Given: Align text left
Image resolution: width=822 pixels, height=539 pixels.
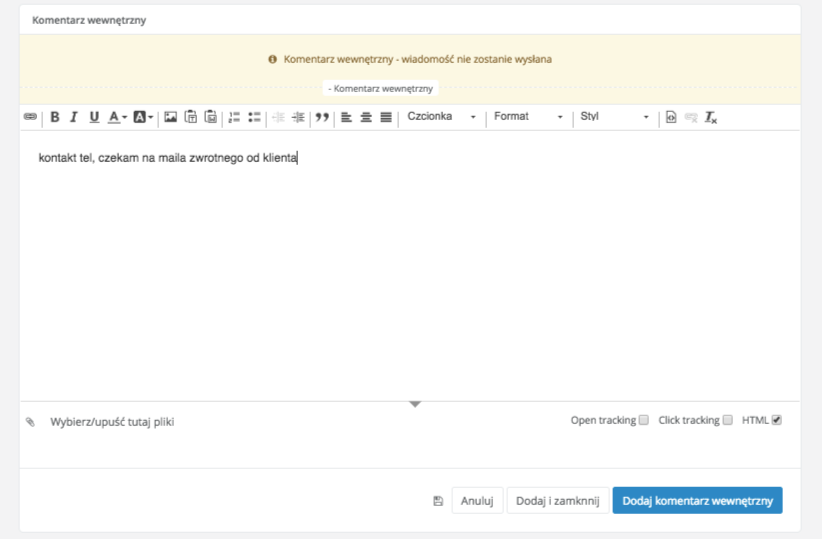Looking at the screenshot, I should click(346, 117).
